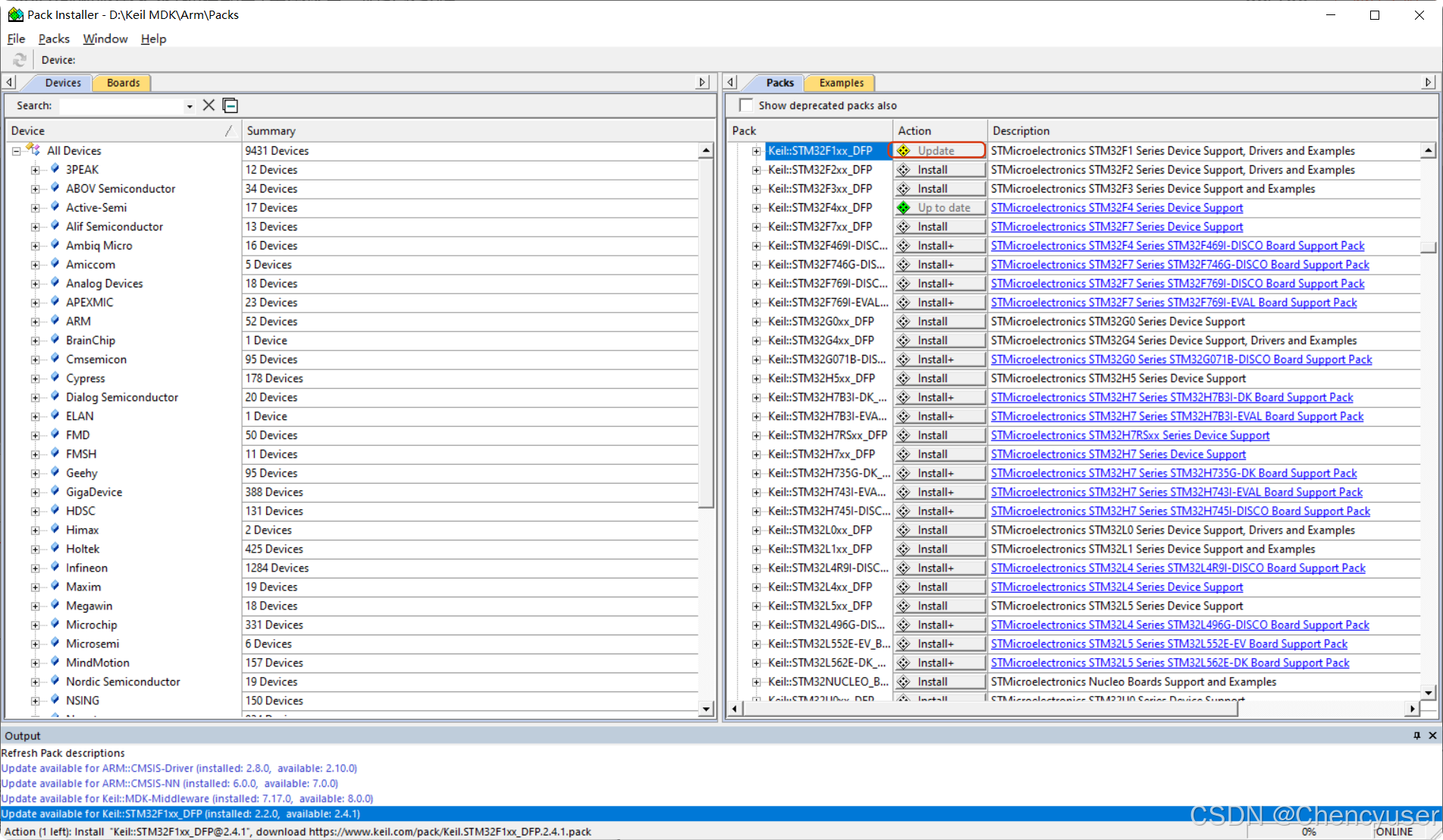Select the MDK-Middleware update message in Output

coord(187,798)
